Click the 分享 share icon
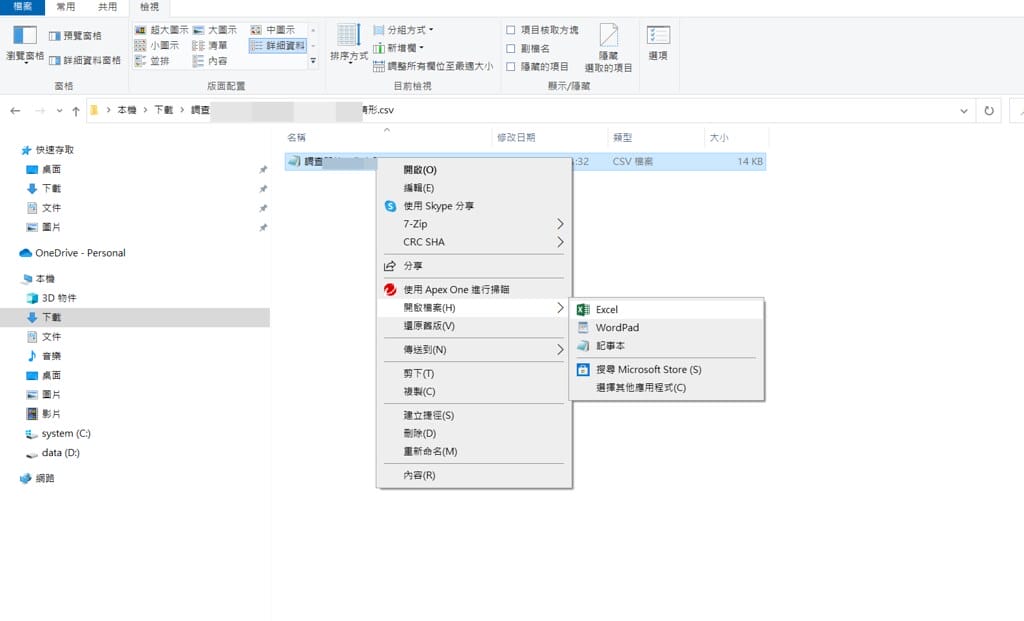This screenshot has height=621, width=1024. [x=390, y=266]
